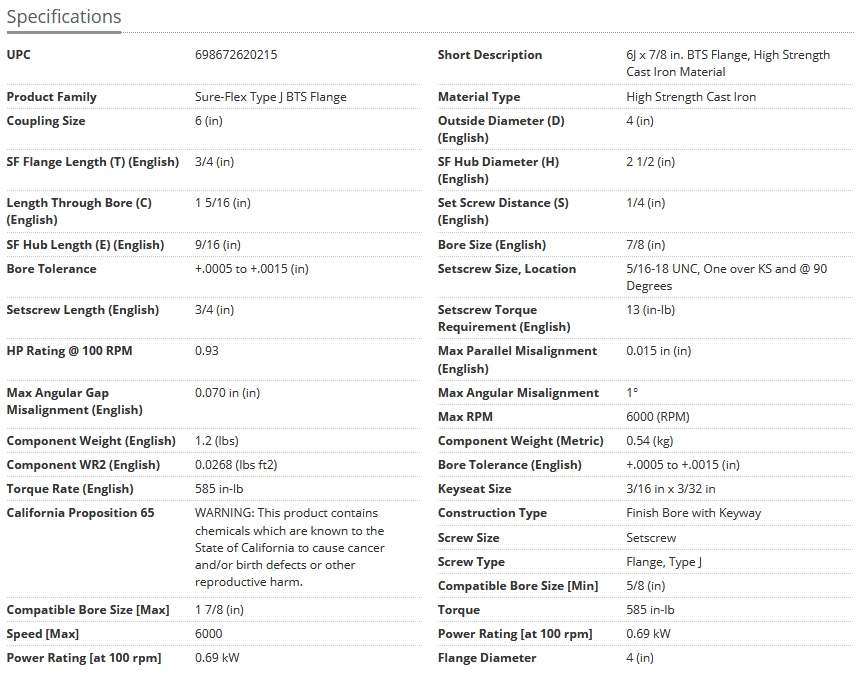Click the California Proposition 65 label

pyautogui.click(x=80, y=513)
